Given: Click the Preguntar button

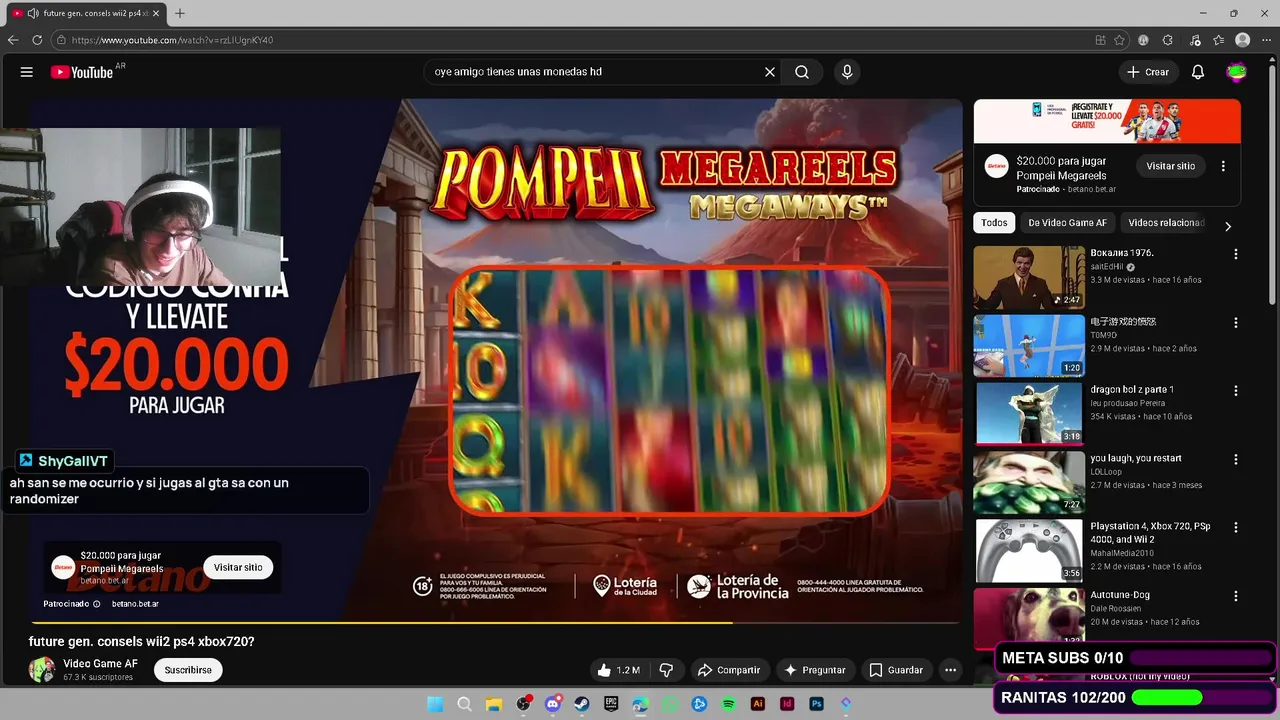Looking at the screenshot, I should (814, 670).
